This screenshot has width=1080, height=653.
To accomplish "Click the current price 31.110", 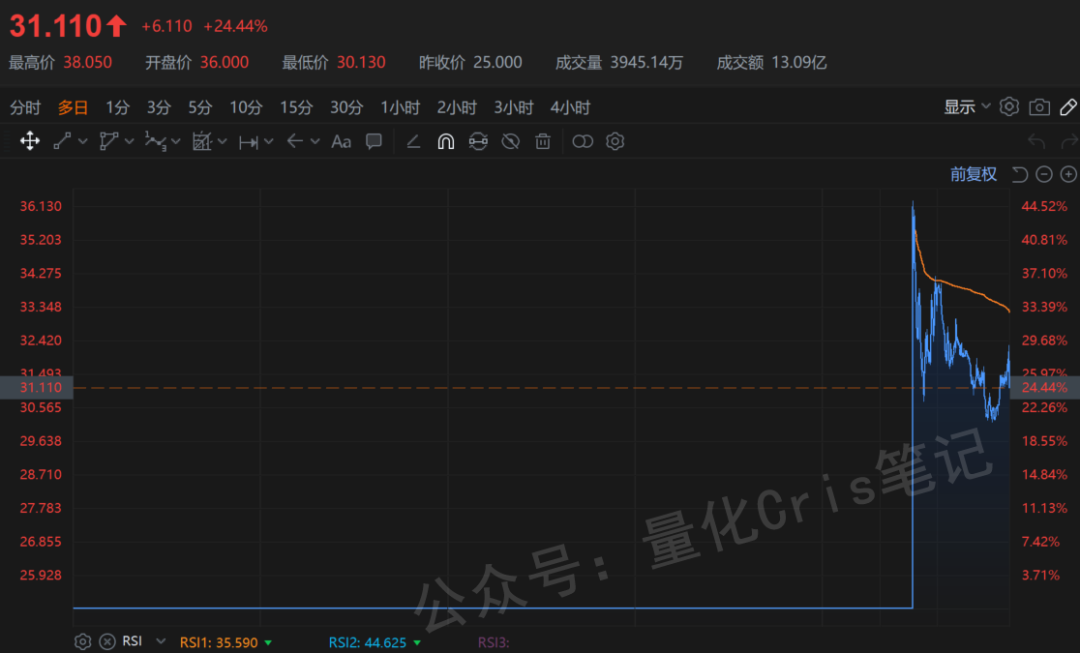I will point(55,26).
